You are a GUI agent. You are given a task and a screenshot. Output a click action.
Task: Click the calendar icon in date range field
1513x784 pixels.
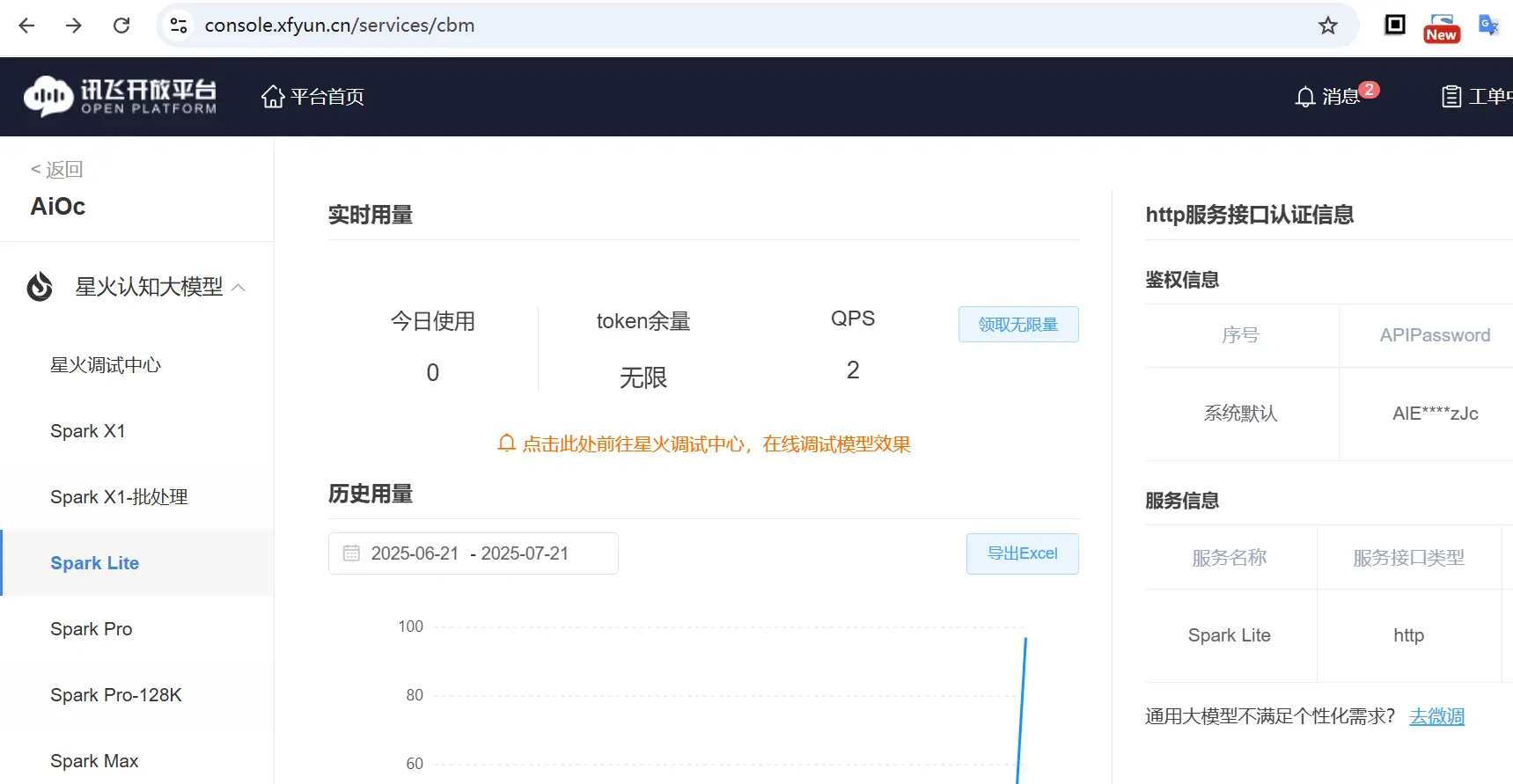(x=351, y=553)
